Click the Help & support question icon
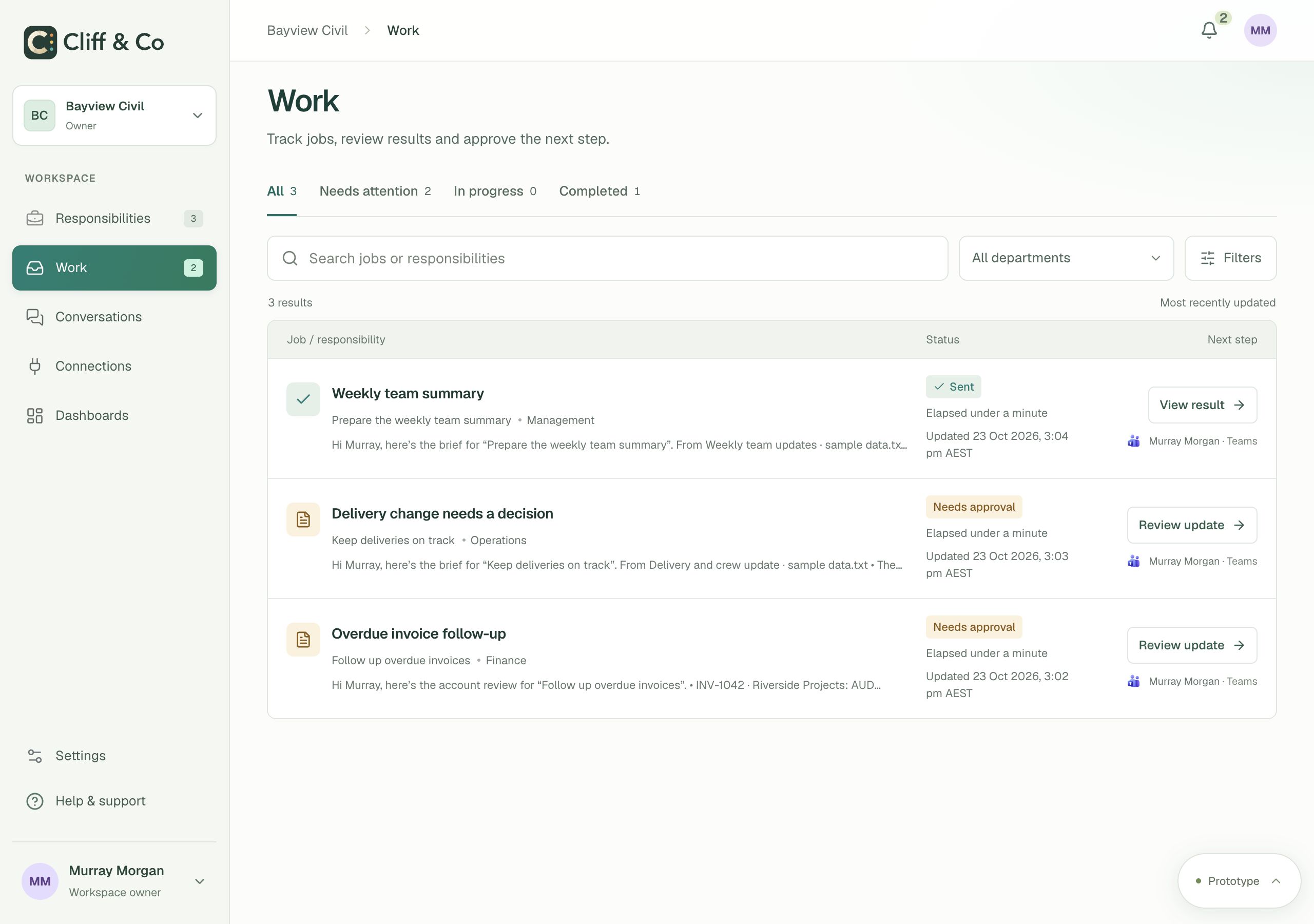The width and height of the screenshot is (1314, 924). click(x=35, y=801)
